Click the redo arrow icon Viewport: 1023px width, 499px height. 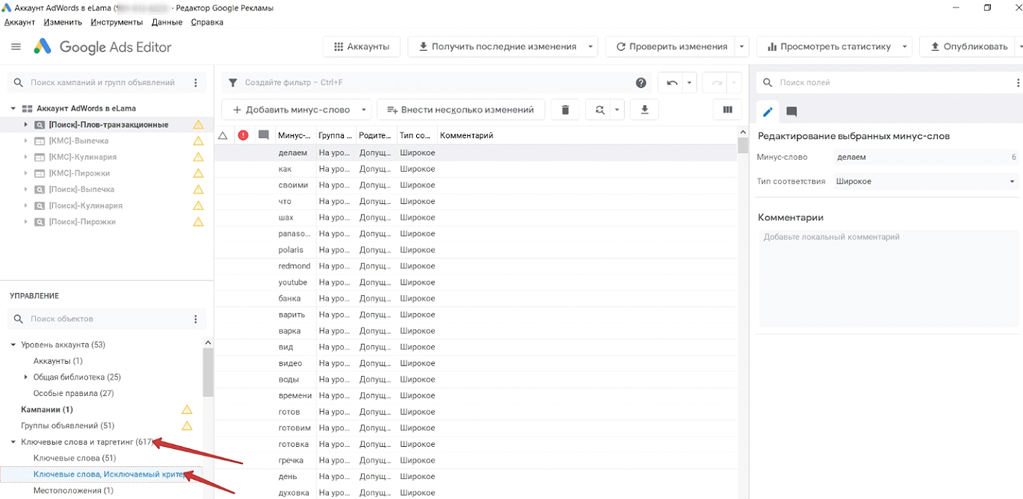tap(717, 83)
